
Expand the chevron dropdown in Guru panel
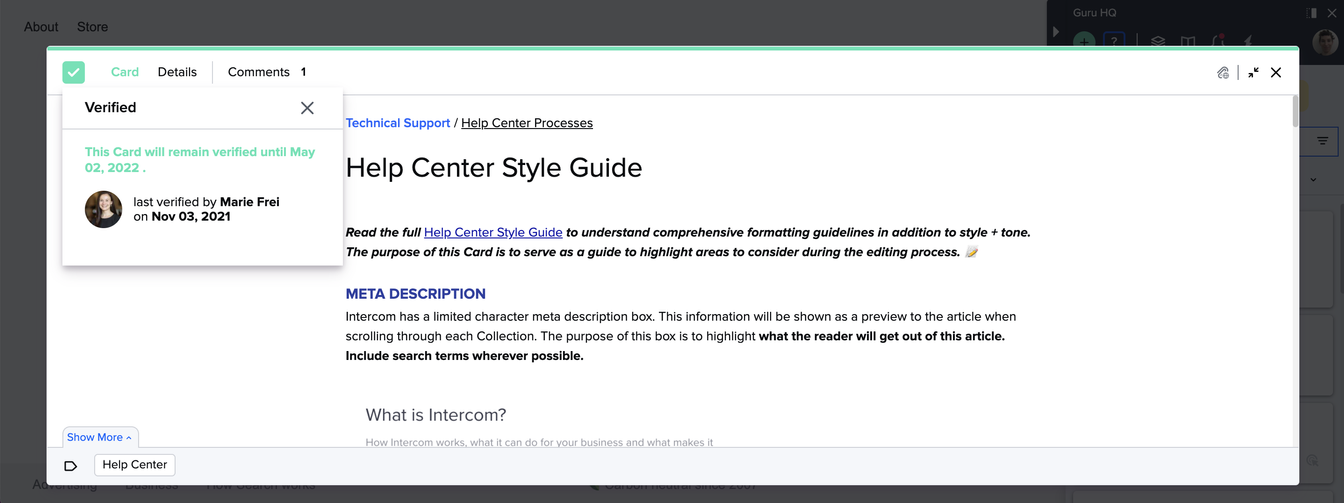click(x=1313, y=180)
